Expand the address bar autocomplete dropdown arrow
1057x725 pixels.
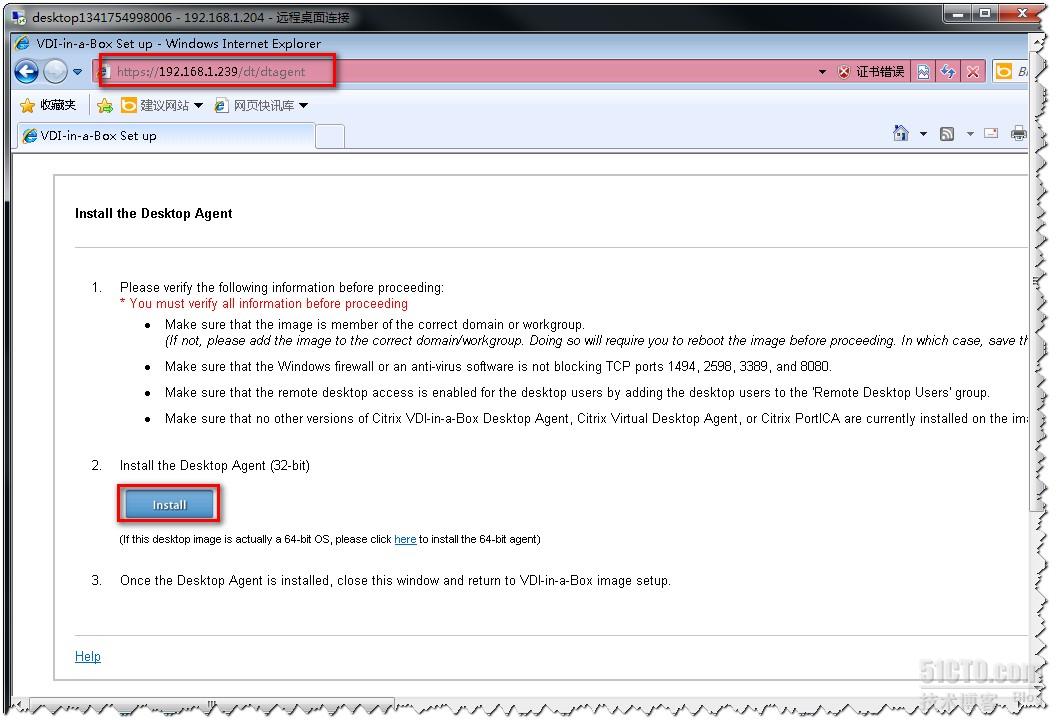click(x=822, y=71)
